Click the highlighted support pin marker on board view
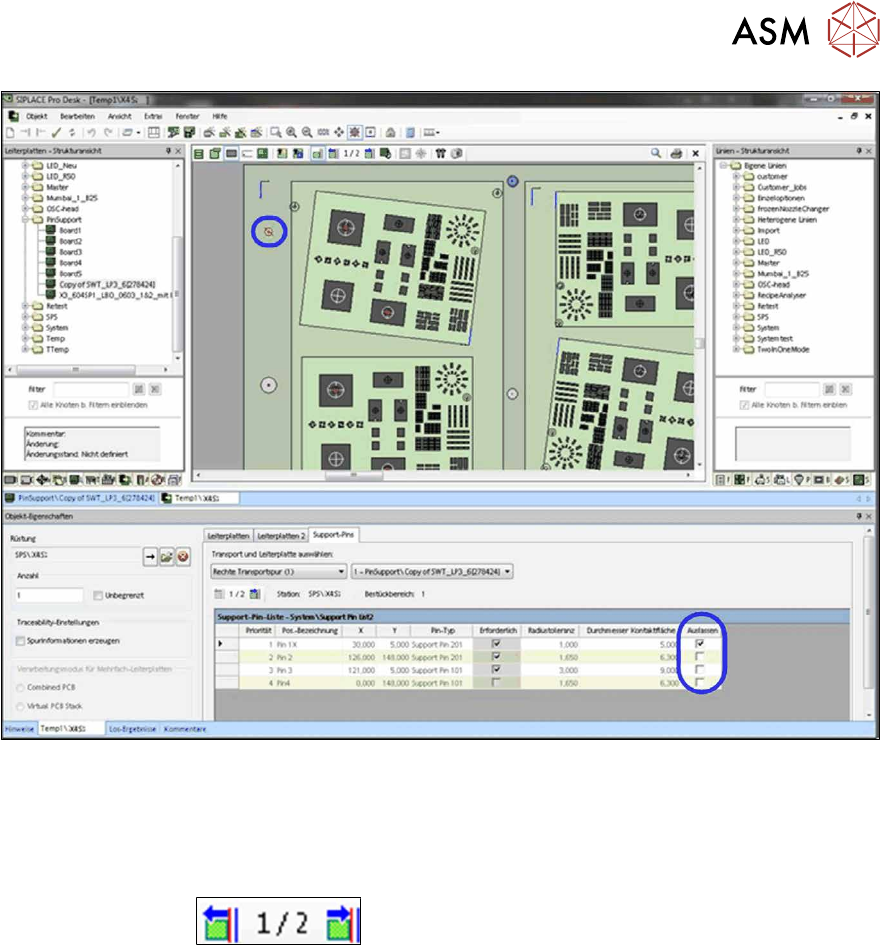This screenshot has height=945, width=880. coord(269,231)
